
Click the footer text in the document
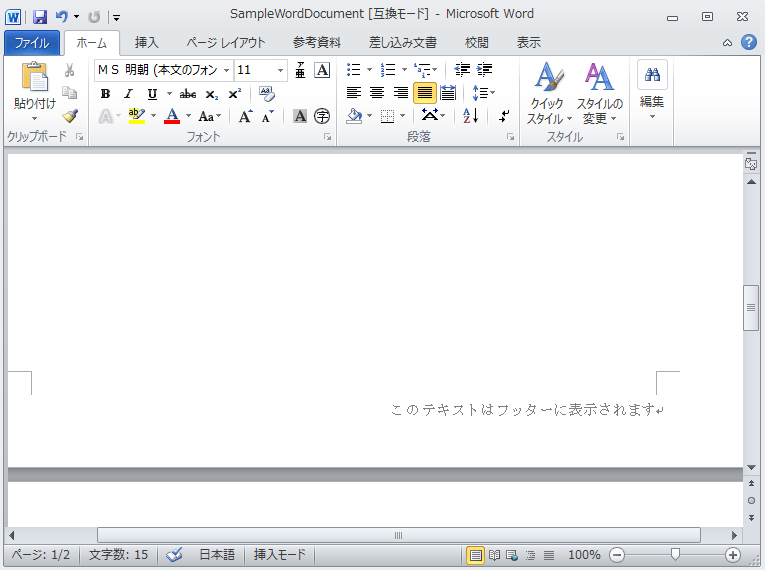pyautogui.click(x=524, y=410)
